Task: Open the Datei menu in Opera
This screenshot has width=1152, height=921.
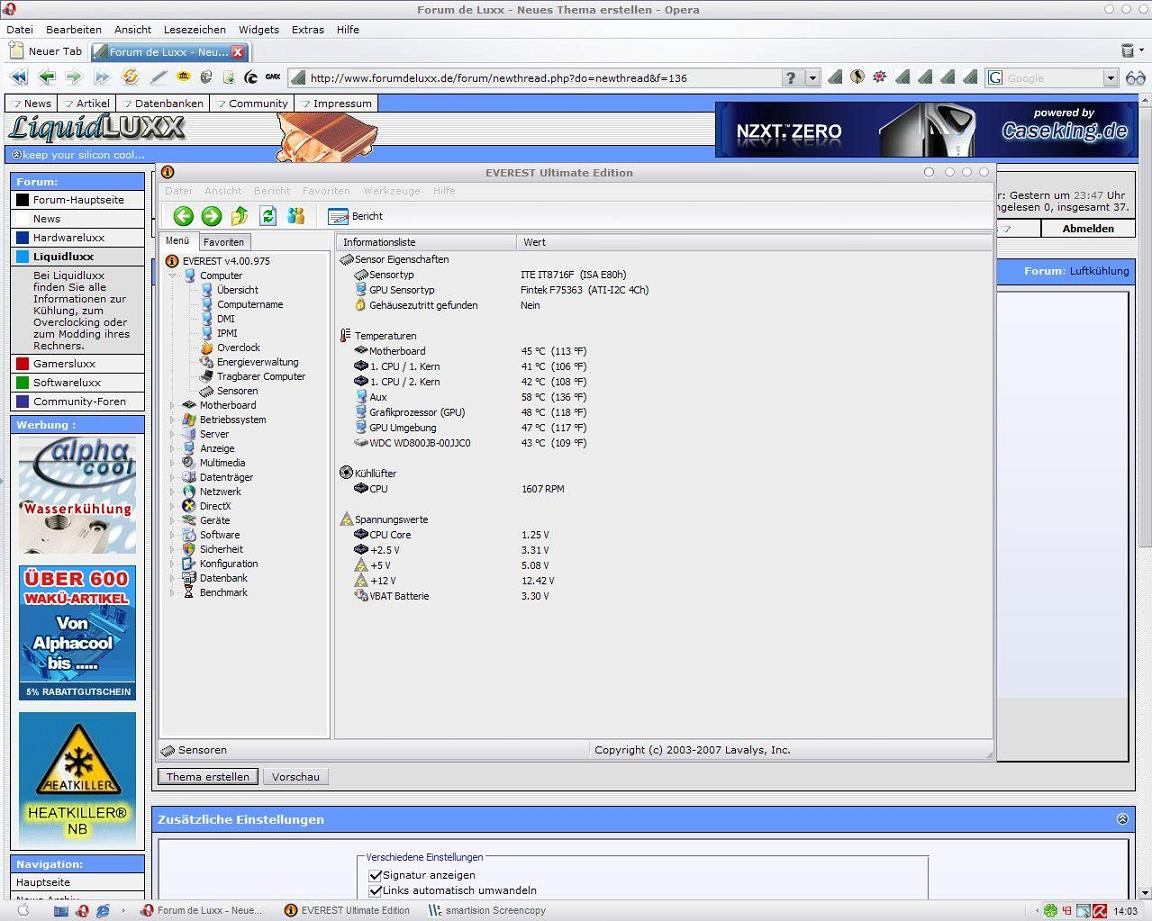Action: tap(20, 29)
